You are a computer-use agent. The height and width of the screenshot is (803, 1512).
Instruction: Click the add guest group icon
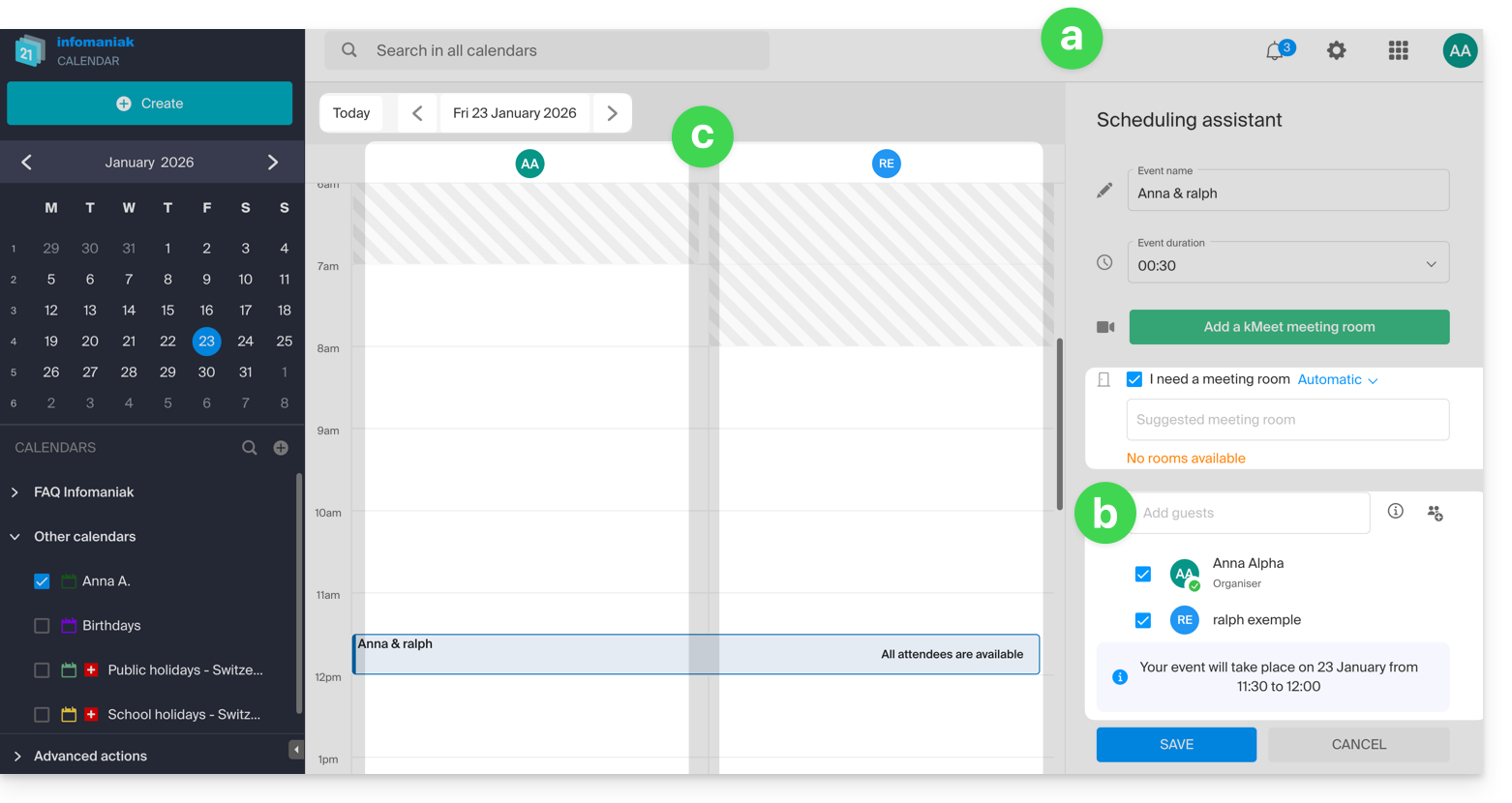click(1435, 513)
